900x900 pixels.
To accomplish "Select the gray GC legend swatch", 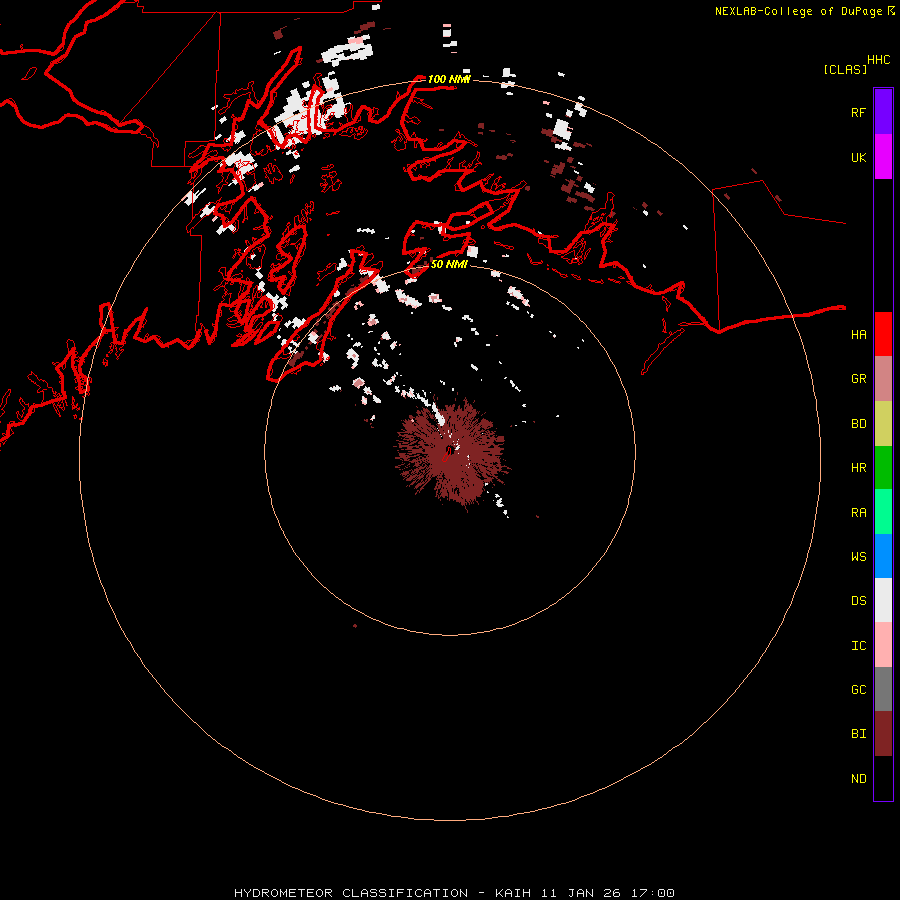I will point(883,689).
